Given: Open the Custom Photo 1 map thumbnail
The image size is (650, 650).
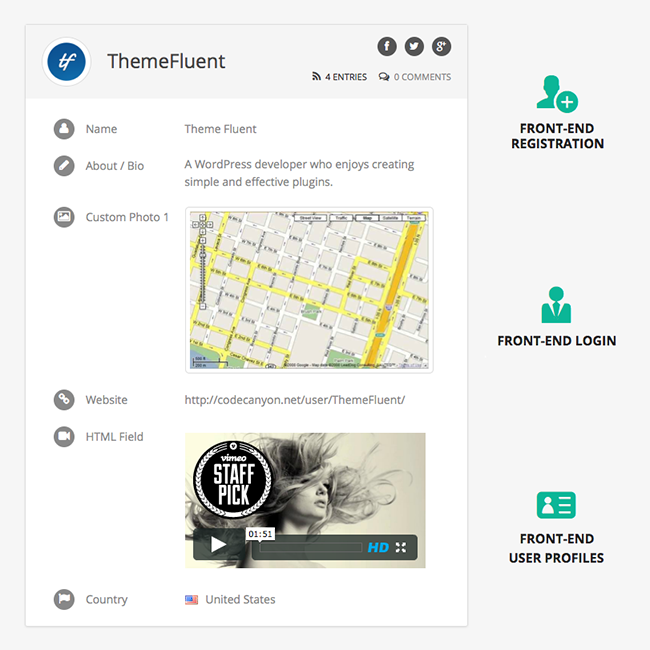Looking at the screenshot, I should (x=309, y=290).
